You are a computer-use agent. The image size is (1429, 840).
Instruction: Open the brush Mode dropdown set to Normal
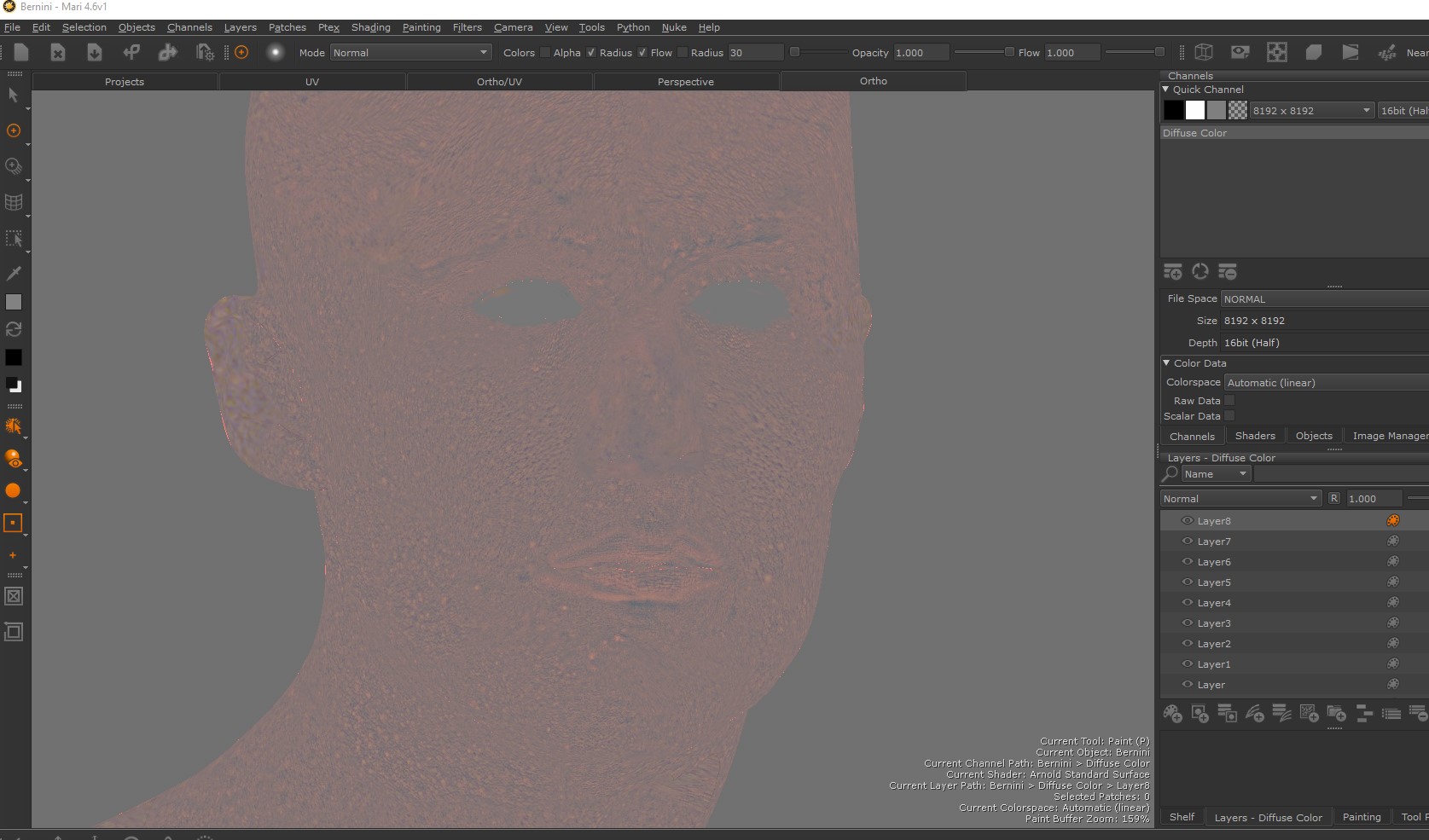[x=410, y=53]
